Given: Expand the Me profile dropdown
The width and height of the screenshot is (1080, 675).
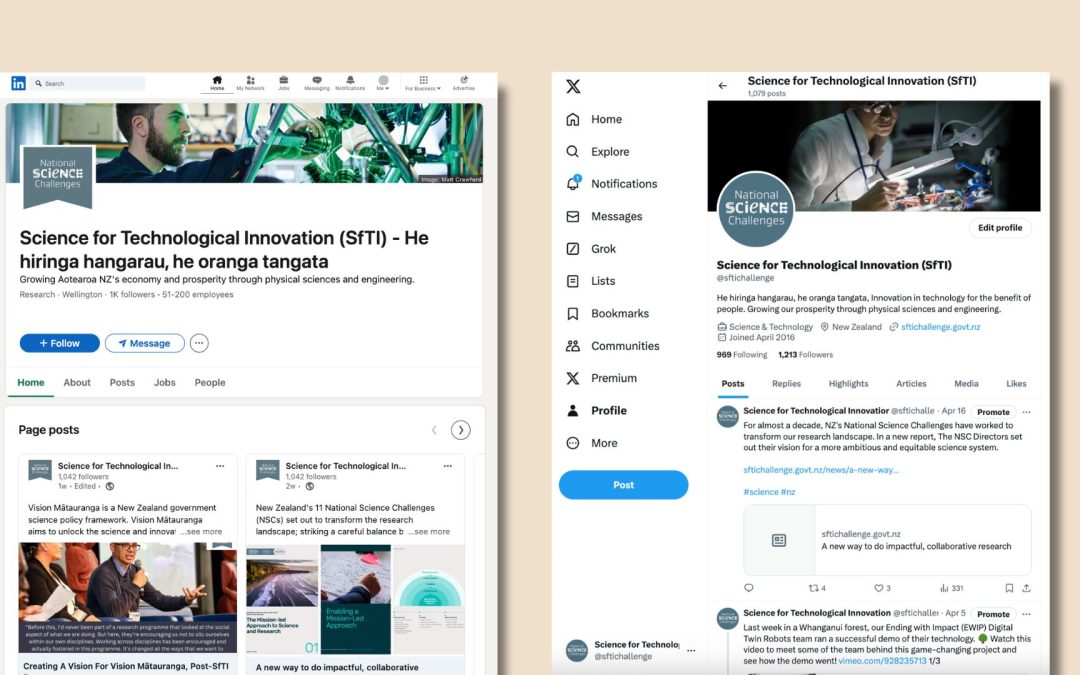Looking at the screenshot, I should pyautogui.click(x=383, y=83).
